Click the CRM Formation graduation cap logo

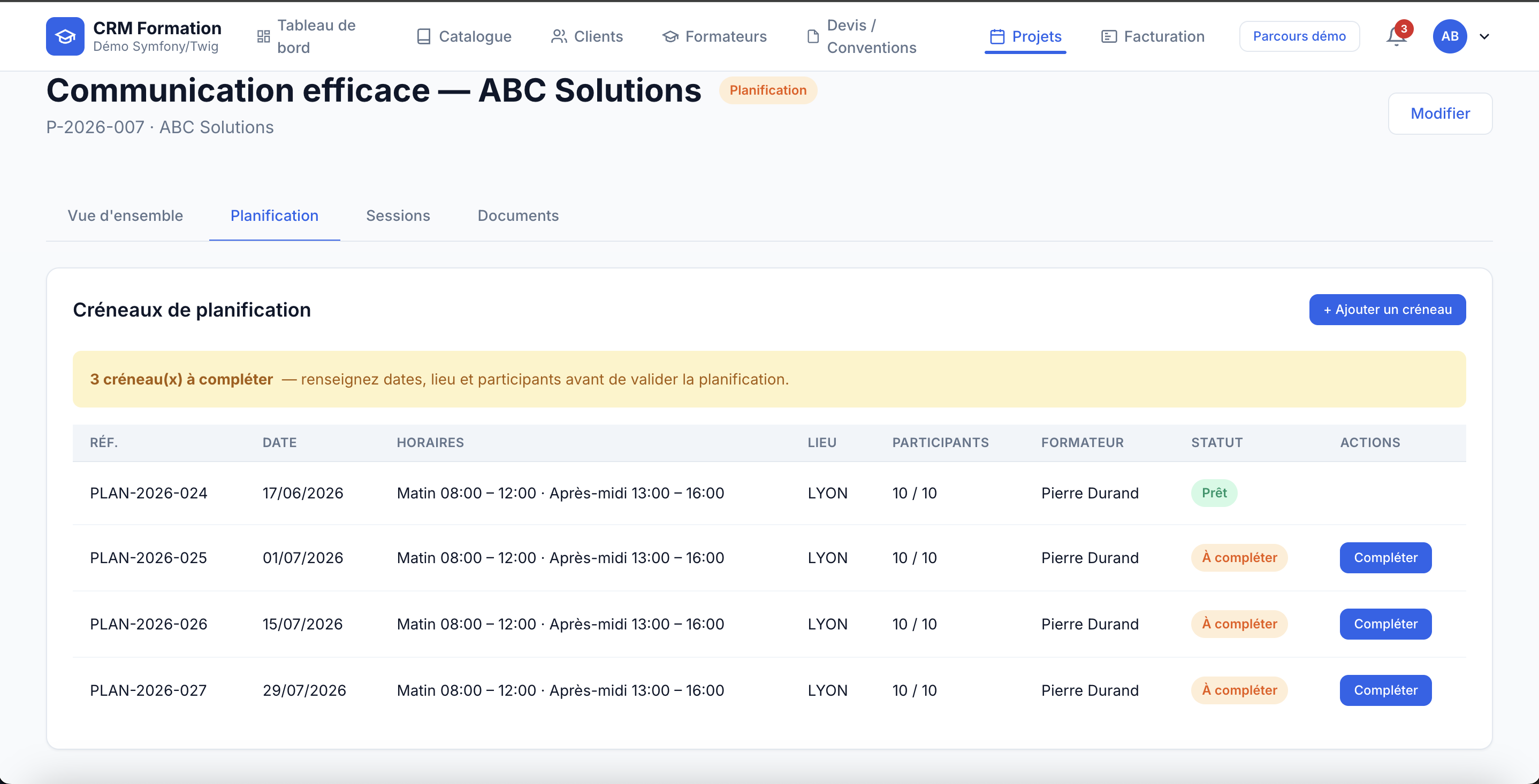point(65,36)
